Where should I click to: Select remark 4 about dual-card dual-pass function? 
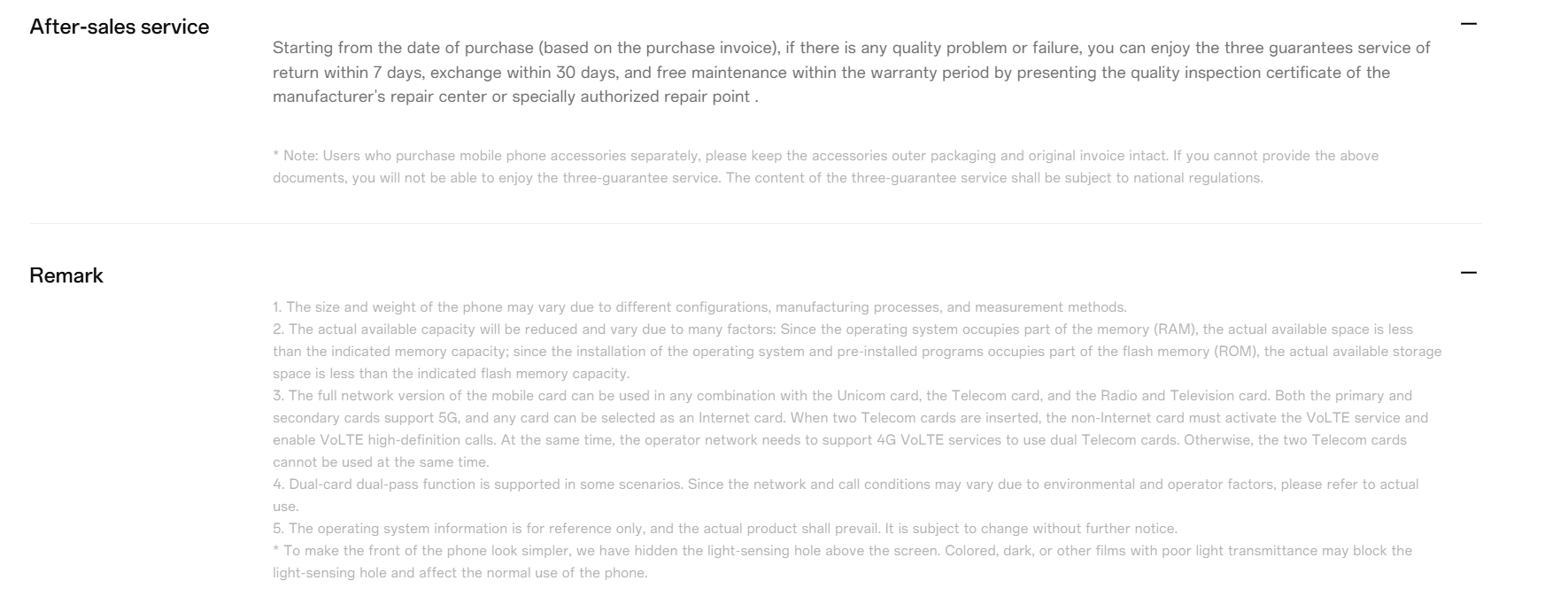click(846, 495)
